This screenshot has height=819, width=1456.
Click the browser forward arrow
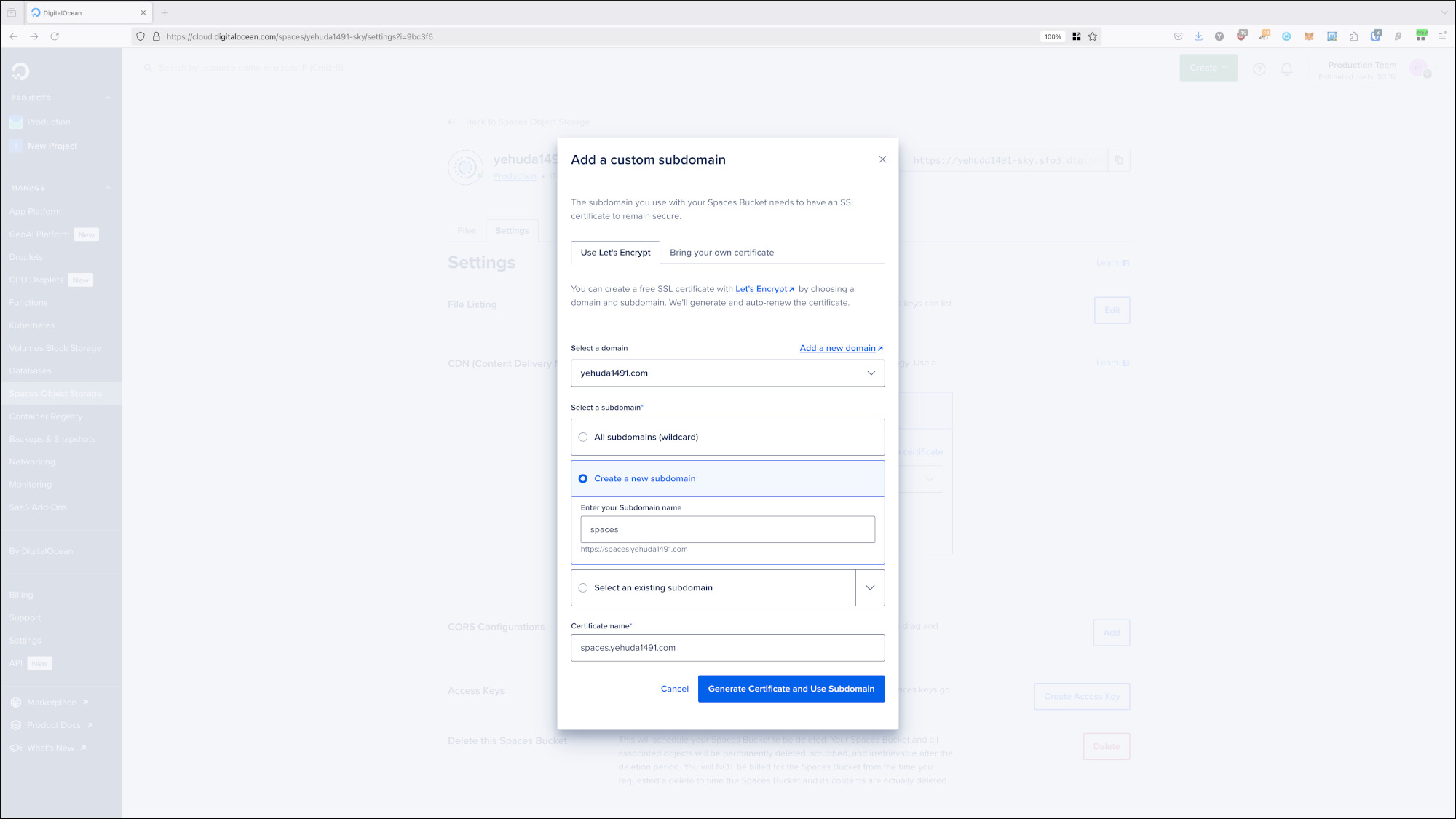click(x=33, y=36)
